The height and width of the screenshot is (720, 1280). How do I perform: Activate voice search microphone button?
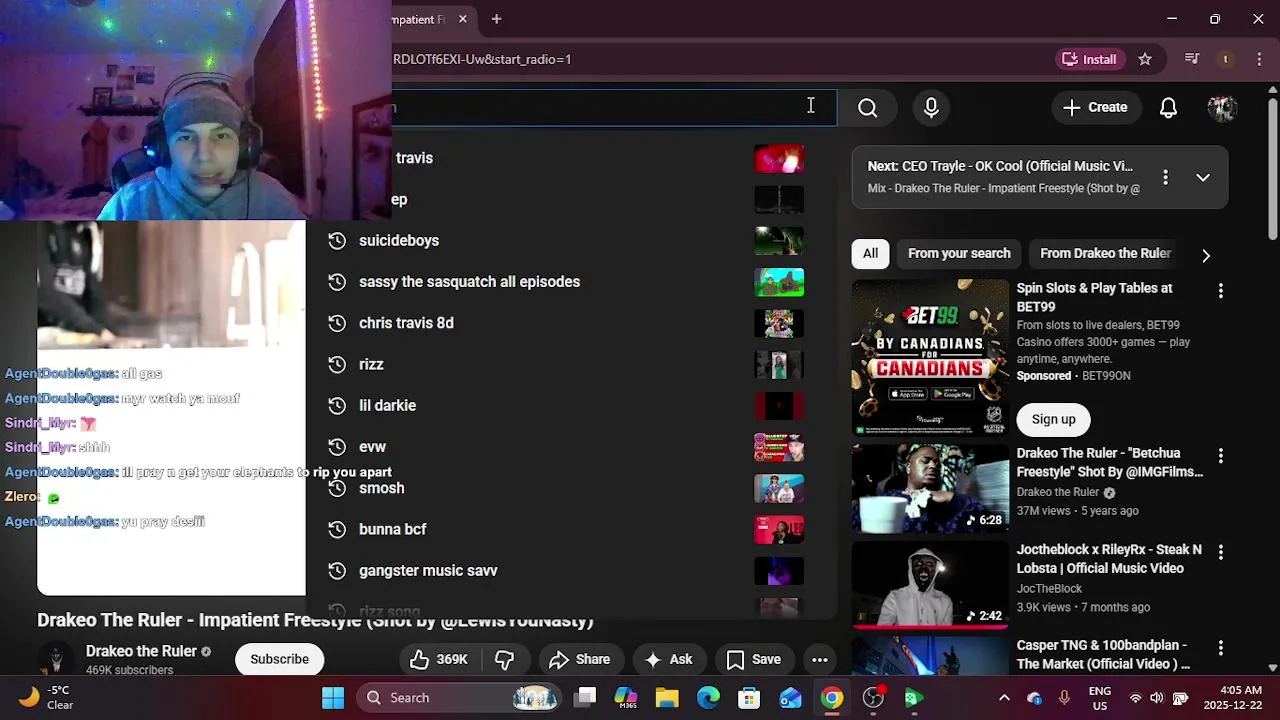pyautogui.click(x=931, y=108)
